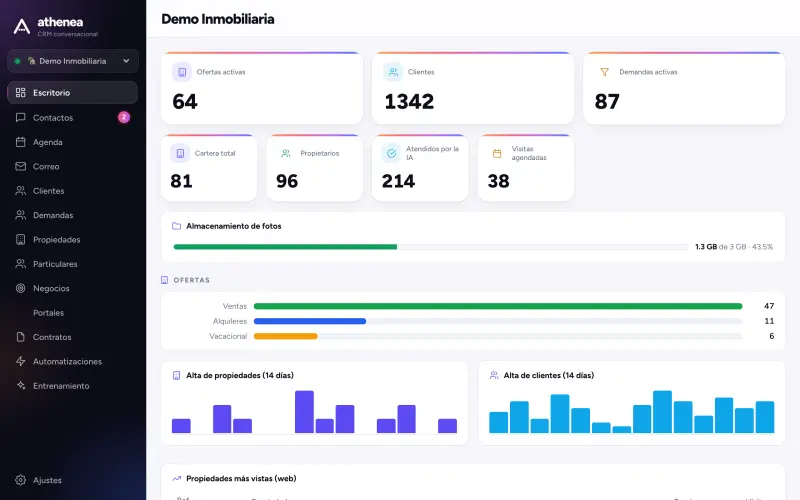Open the Contactos section
800x500 pixels.
coord(72,117)
